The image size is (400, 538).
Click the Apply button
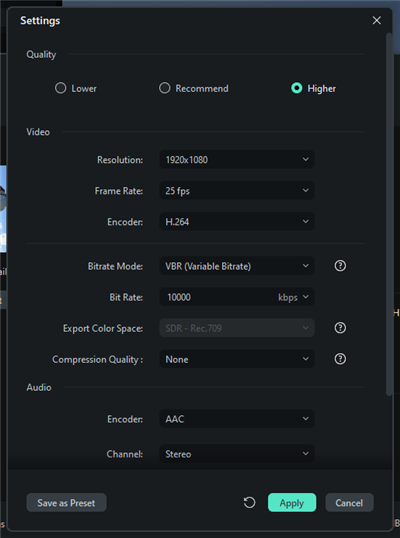coord(292,503)
